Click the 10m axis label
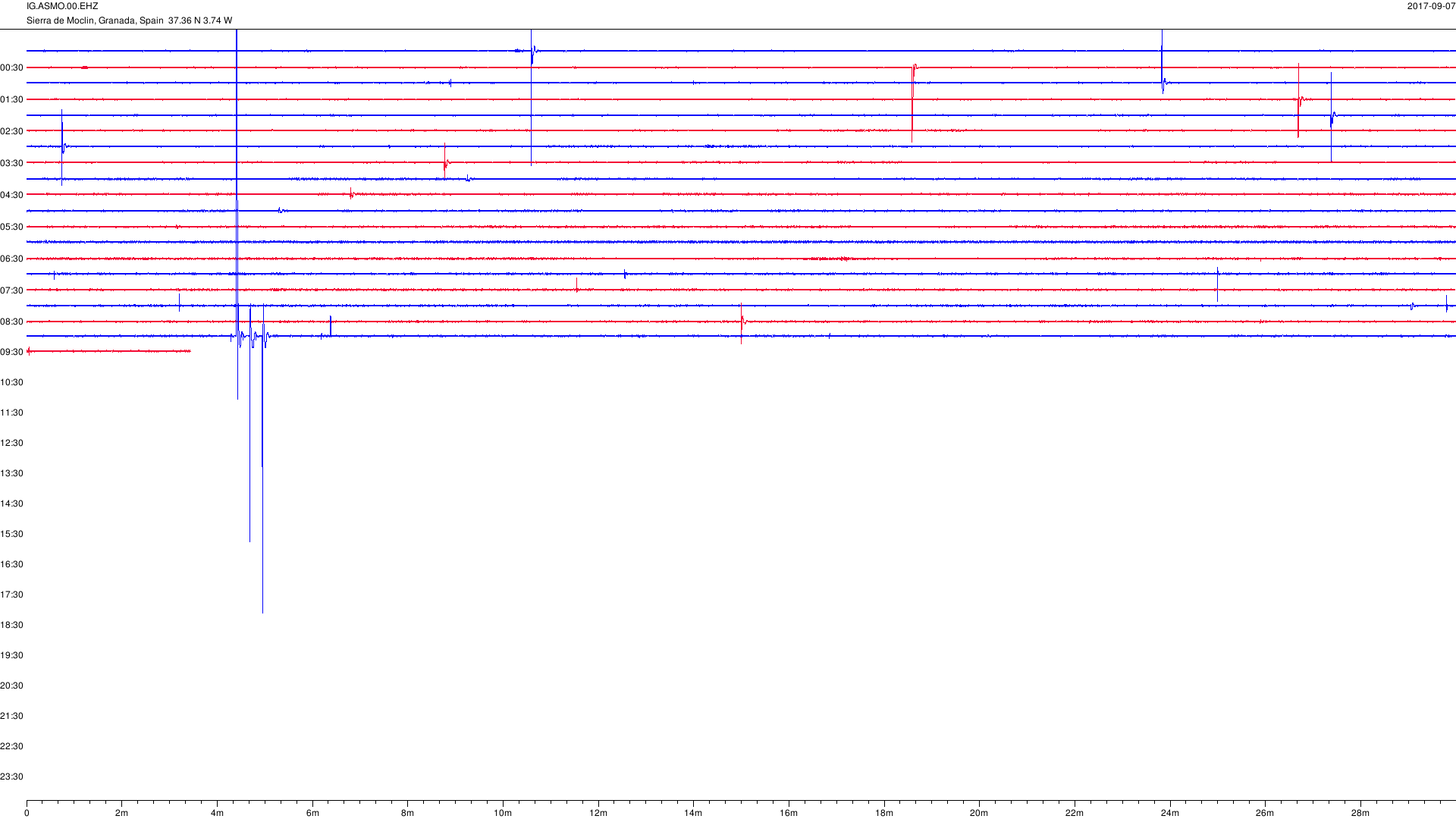The image size is (1456, 819). [x=503, y=814]
